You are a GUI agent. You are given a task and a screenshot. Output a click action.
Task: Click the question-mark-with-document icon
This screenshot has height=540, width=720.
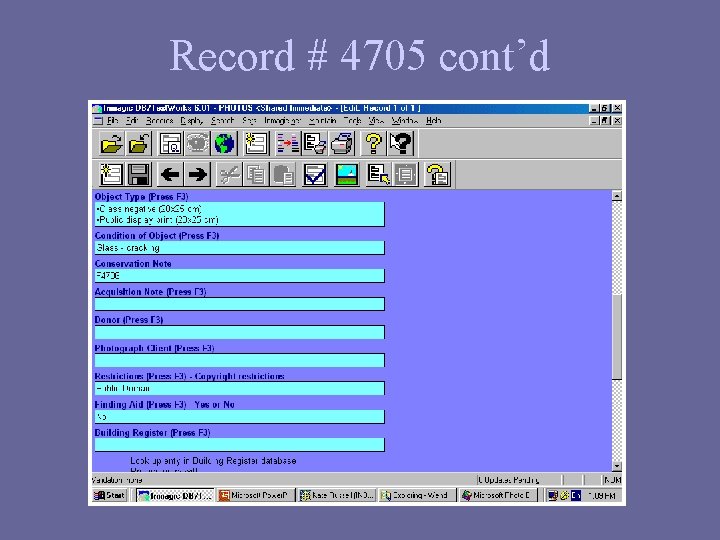(x=438, y=174)
